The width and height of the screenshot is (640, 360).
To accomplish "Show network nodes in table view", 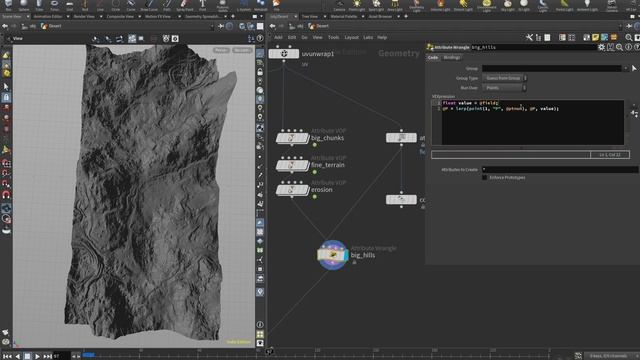I will [547, 38].
